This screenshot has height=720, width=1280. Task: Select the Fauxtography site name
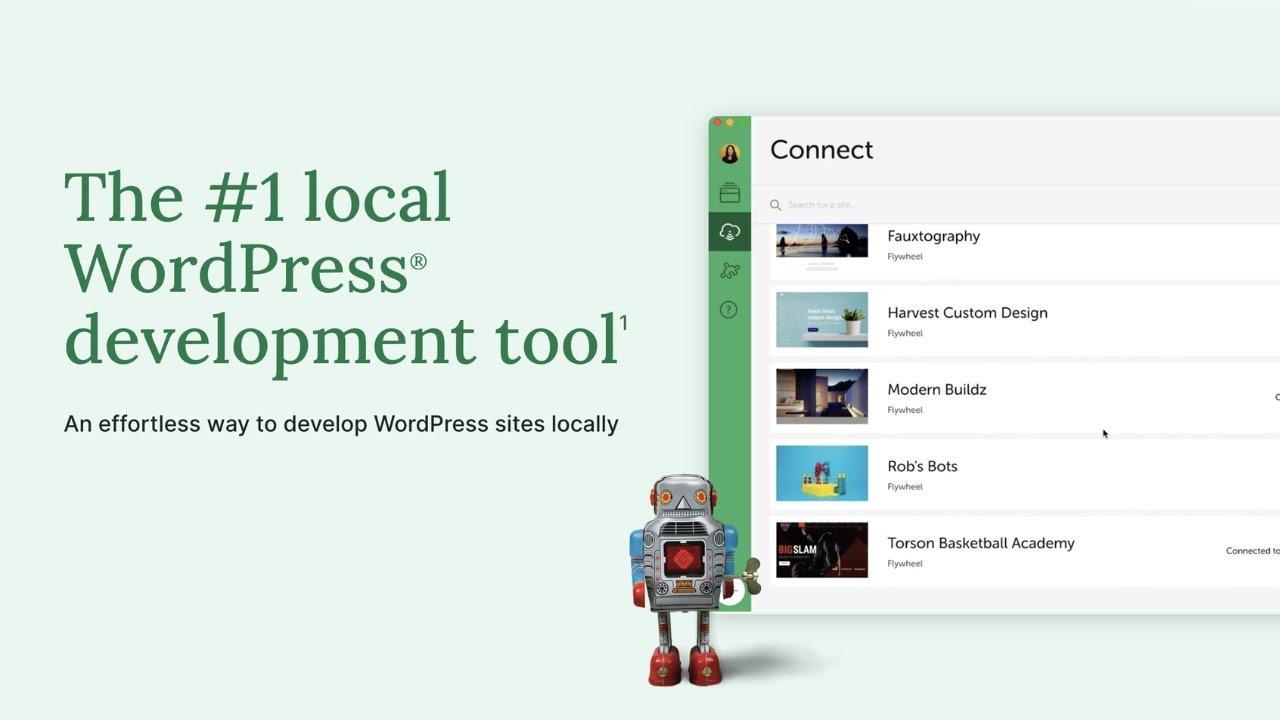[934, 236]
